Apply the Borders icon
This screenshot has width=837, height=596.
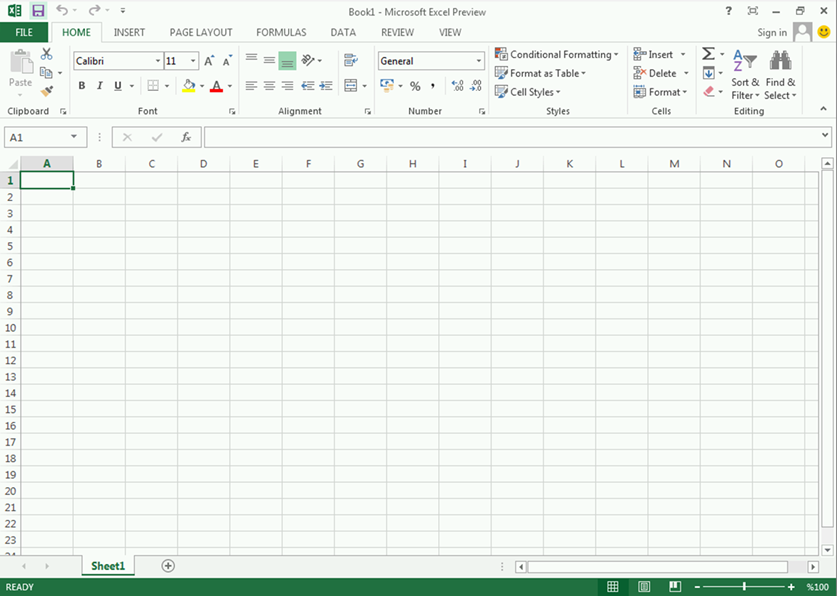pos(153,85)
